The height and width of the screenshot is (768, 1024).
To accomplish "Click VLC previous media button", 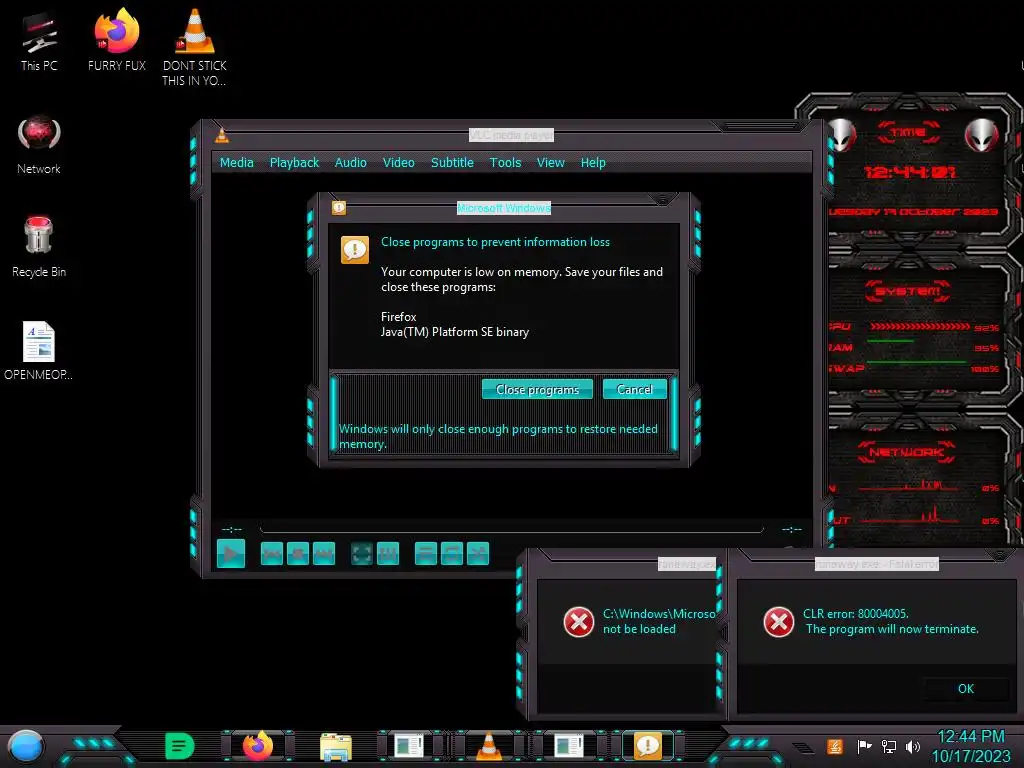I will pyautogui.click(x=272, y=554).
